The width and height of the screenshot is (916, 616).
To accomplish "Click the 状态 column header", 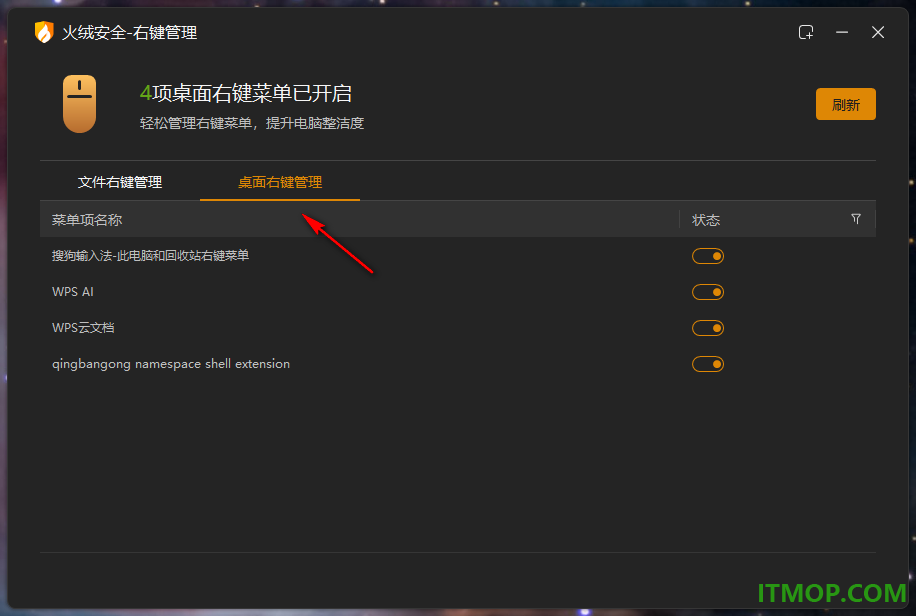I will pyautogui.click(x=706, y=220).
